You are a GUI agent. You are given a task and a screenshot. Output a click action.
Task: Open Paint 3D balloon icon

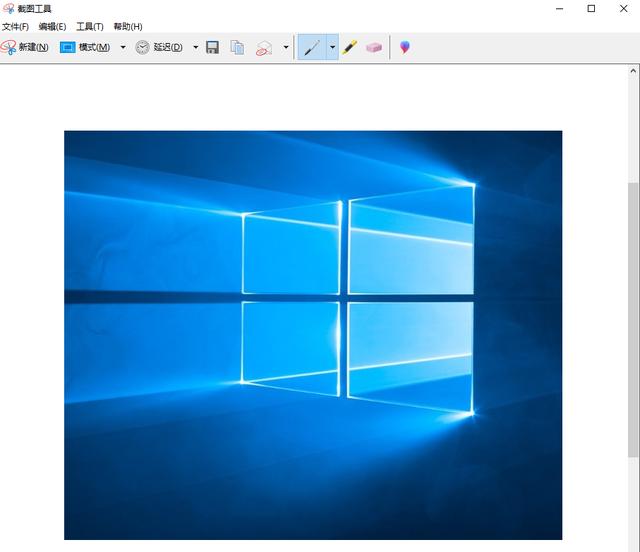[404, 47]
